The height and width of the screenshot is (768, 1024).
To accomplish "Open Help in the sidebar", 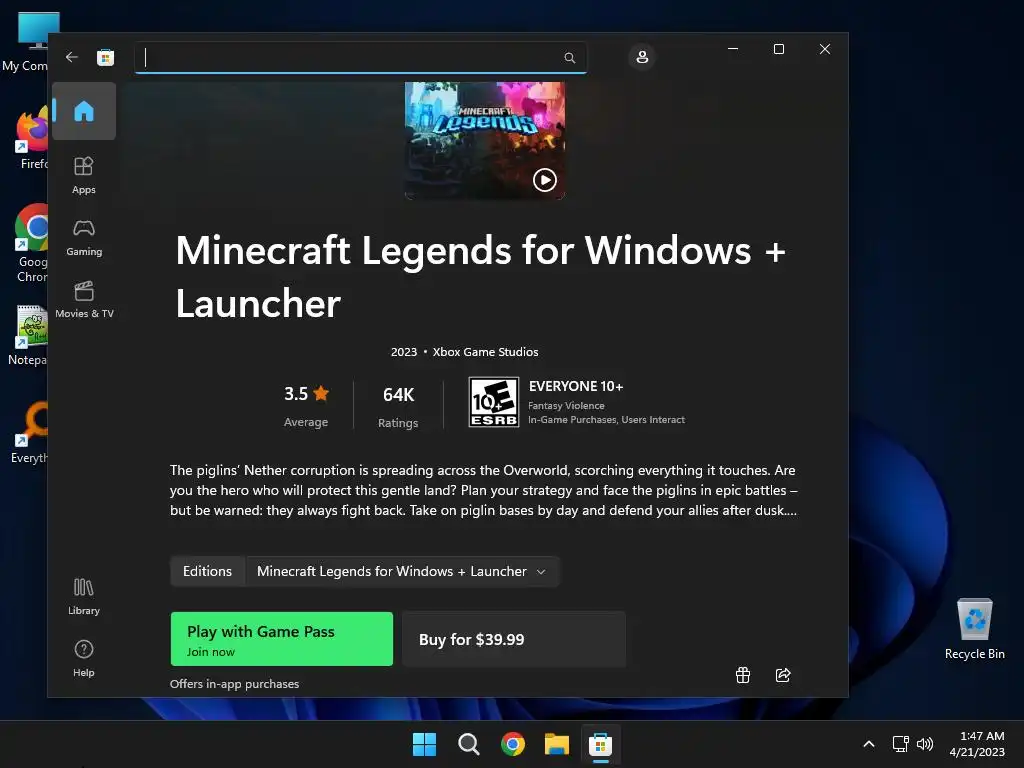I will (84, 658).
